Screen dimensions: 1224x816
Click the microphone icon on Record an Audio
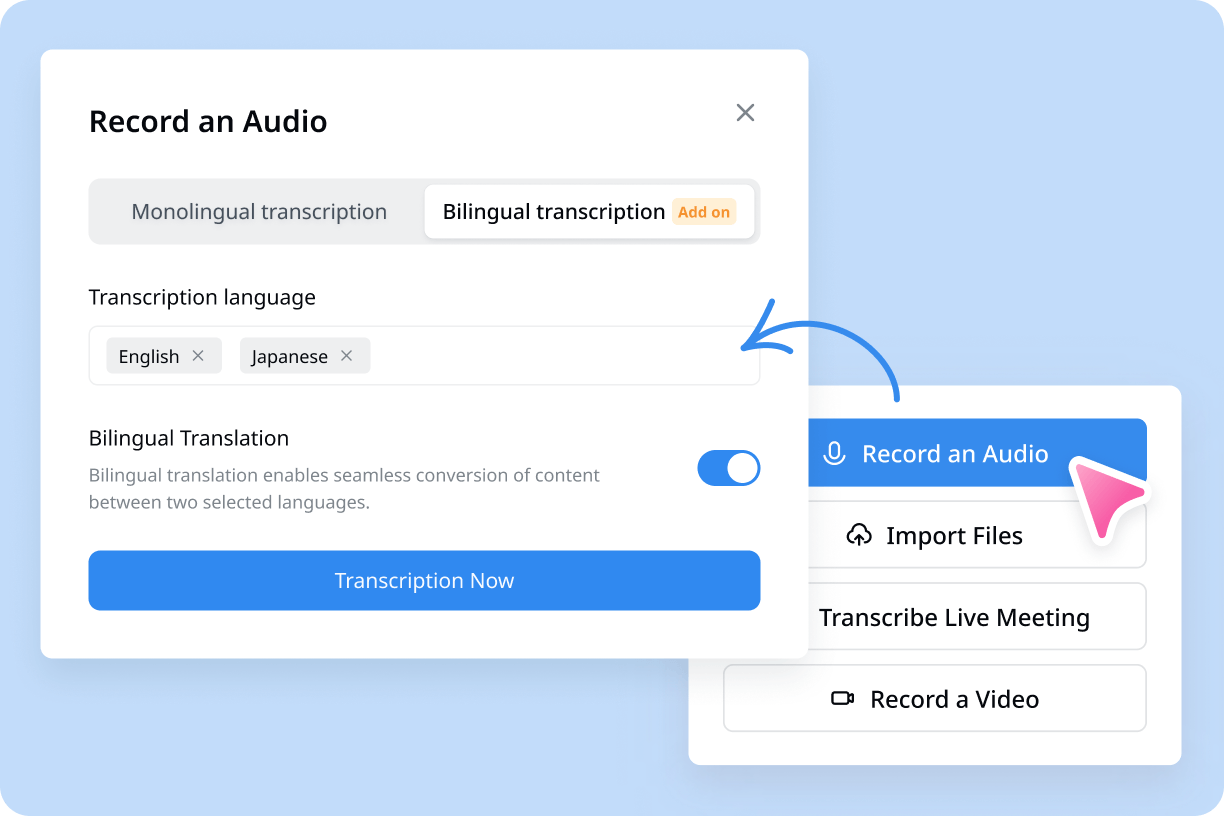click(834, 453)
